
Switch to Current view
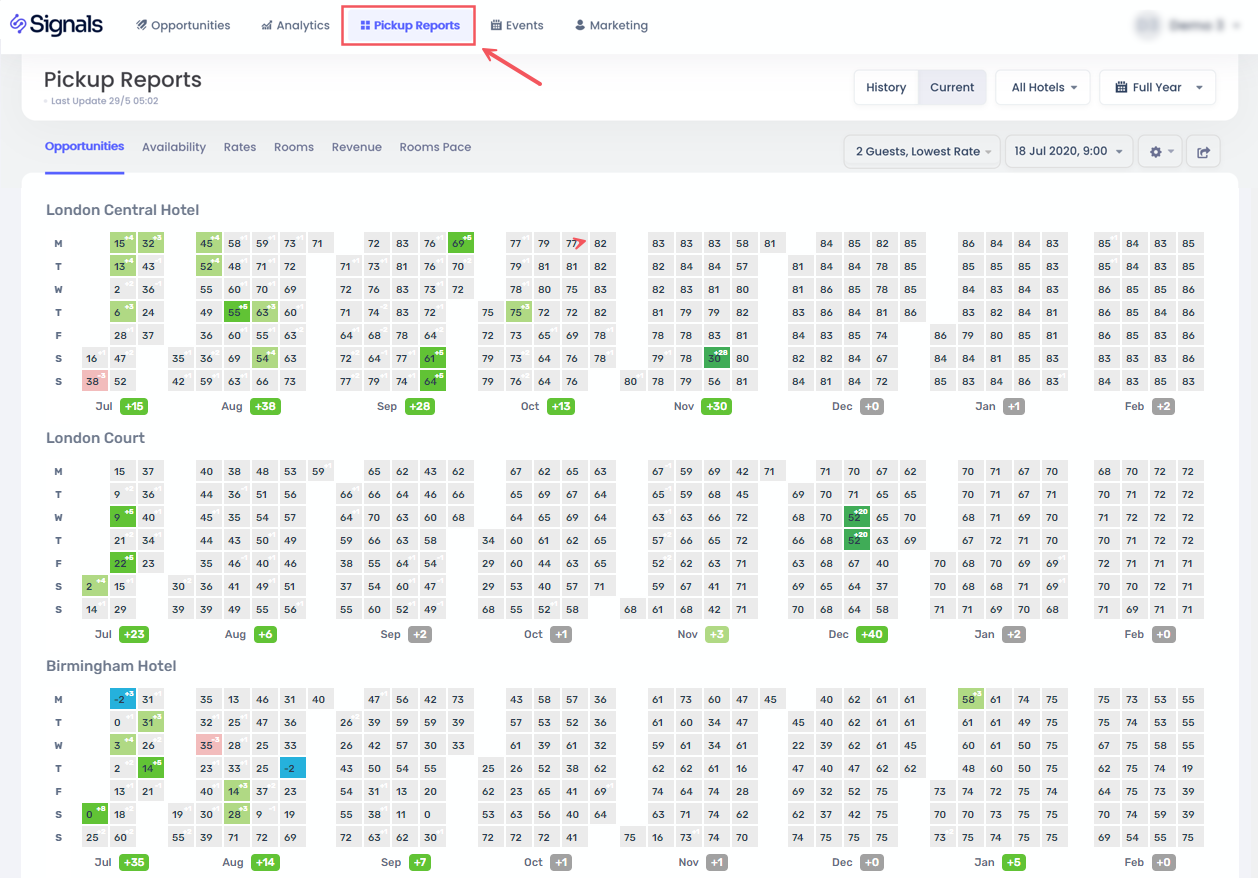pos(952,87)
